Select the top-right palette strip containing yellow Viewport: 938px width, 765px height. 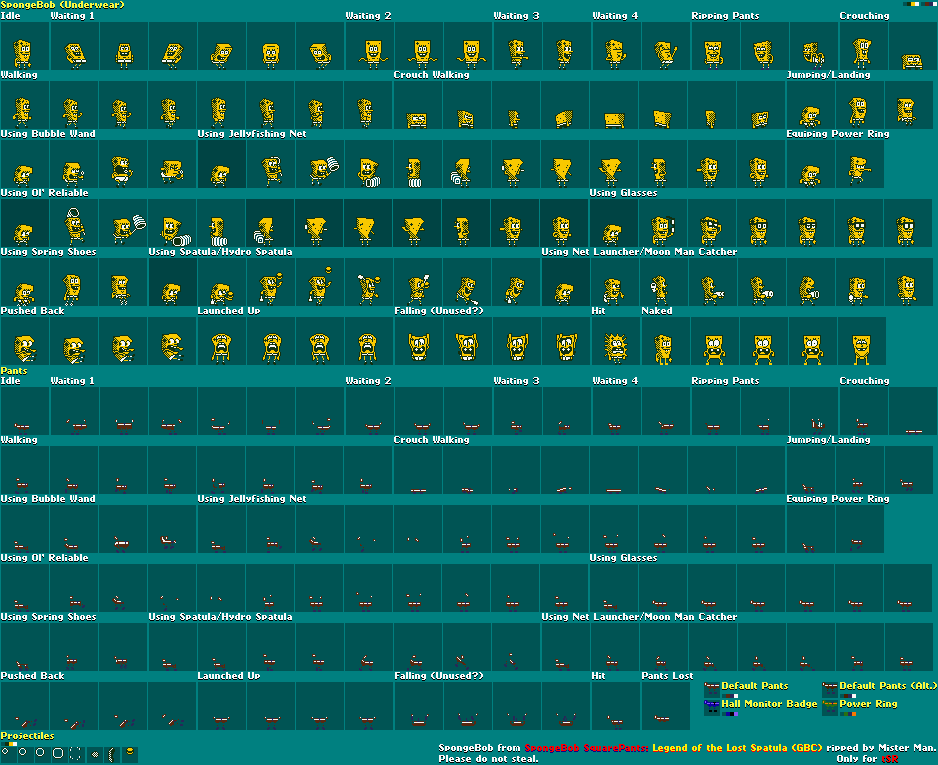pos(911,4)
